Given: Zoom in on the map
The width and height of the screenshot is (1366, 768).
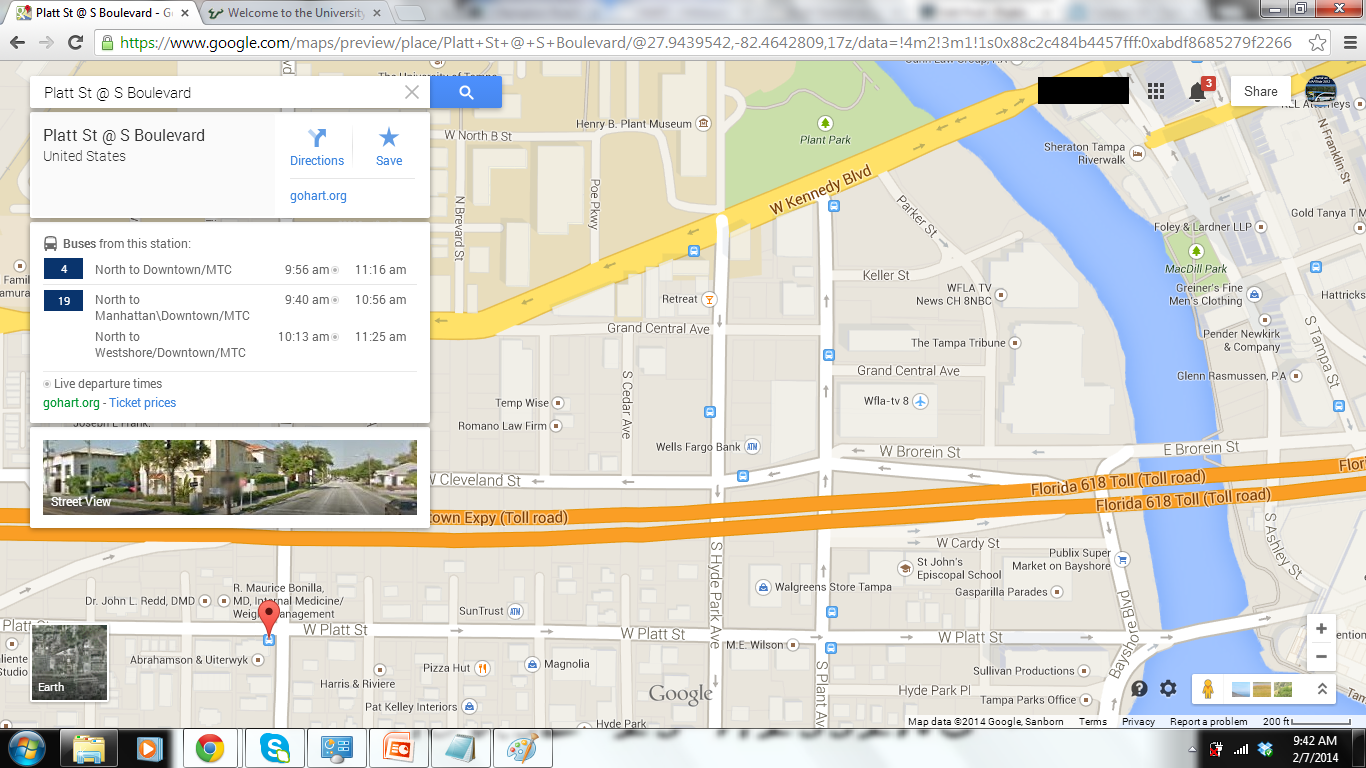Looking at the screenshot, I should tap(1321, 629).
